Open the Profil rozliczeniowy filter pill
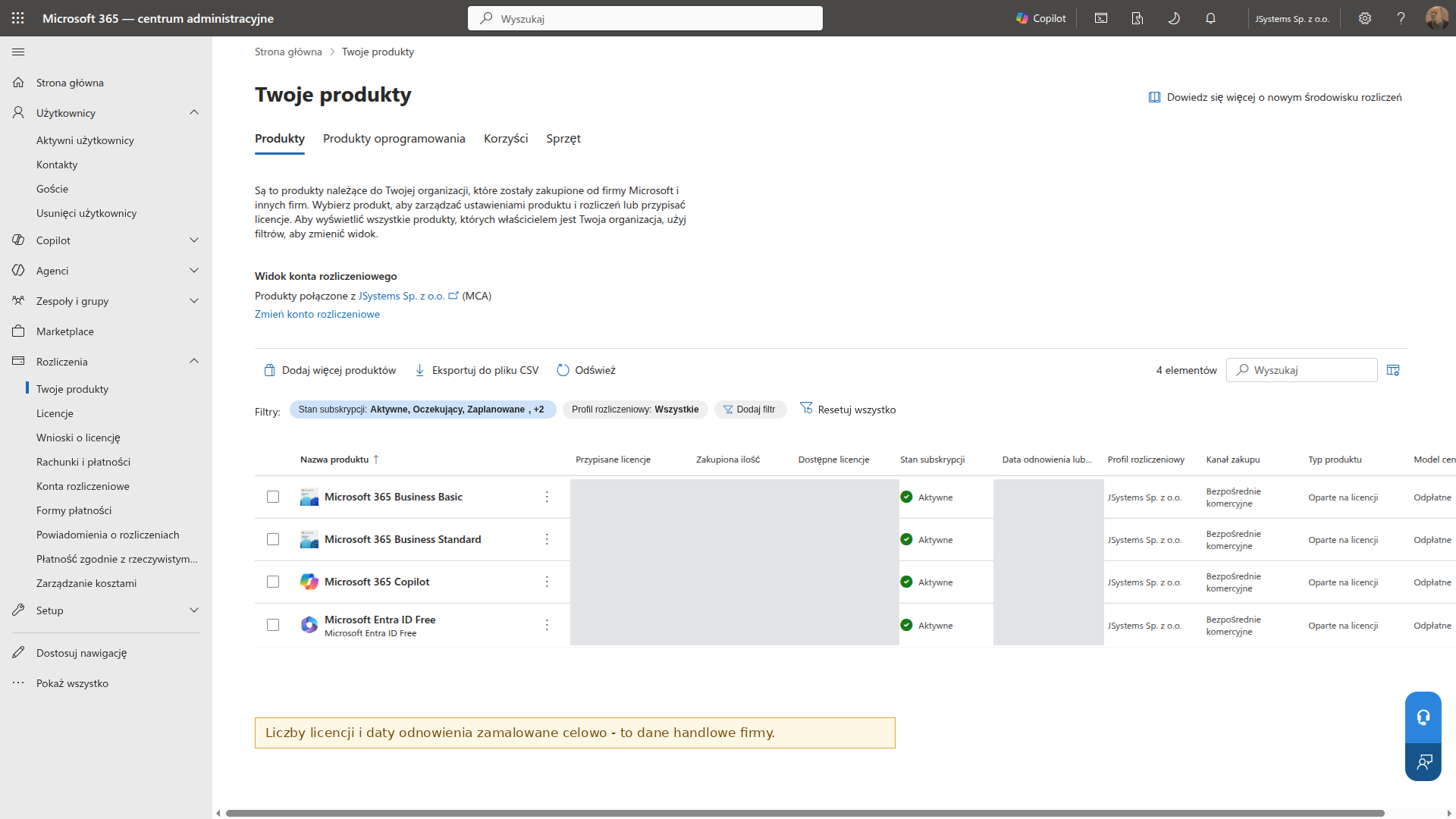Image resolution: width=1456 pixels, height=819 pixels. pyautogui.click(x=635, y=409)
